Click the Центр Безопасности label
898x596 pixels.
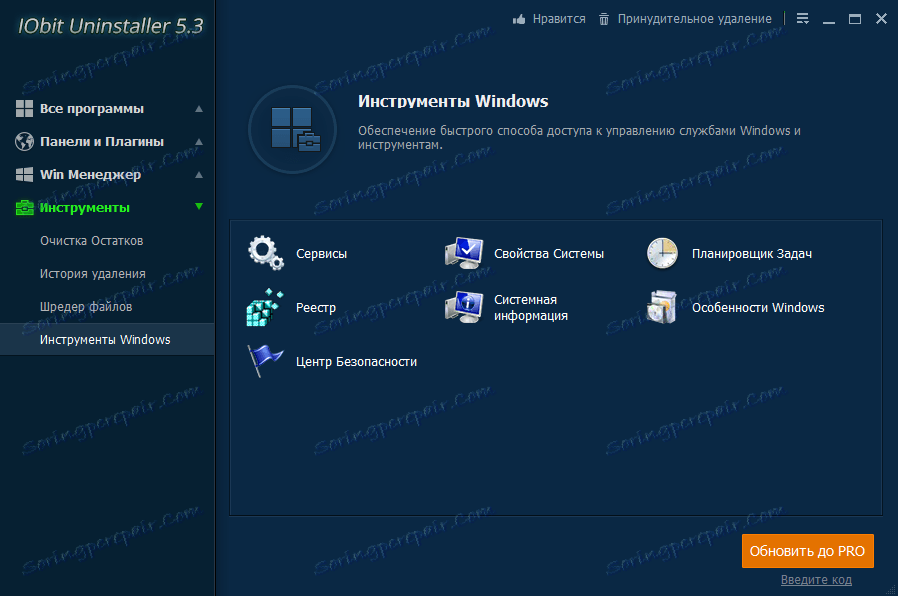click(356, 362)
